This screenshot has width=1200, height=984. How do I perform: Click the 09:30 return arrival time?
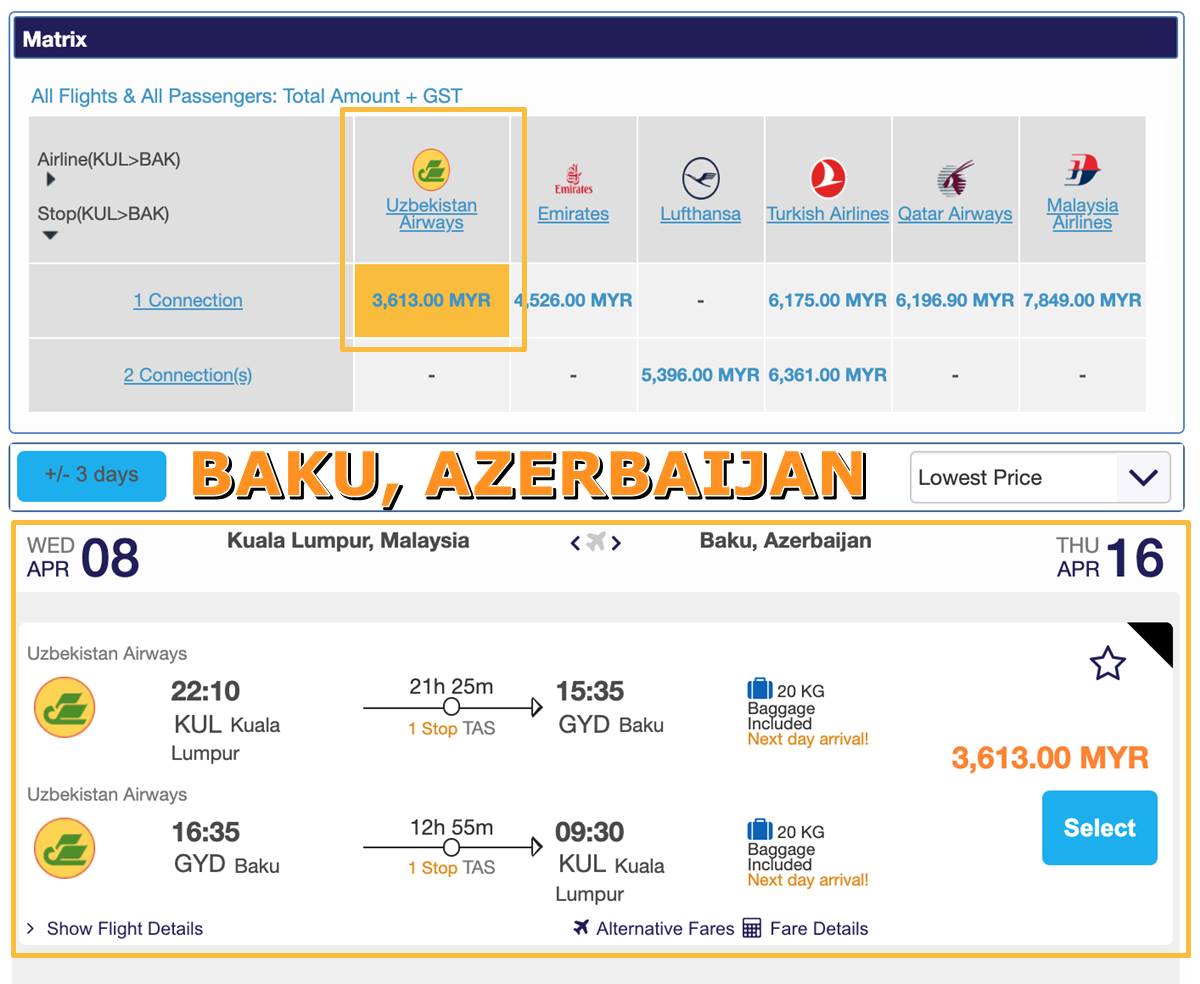pos(590,832)
